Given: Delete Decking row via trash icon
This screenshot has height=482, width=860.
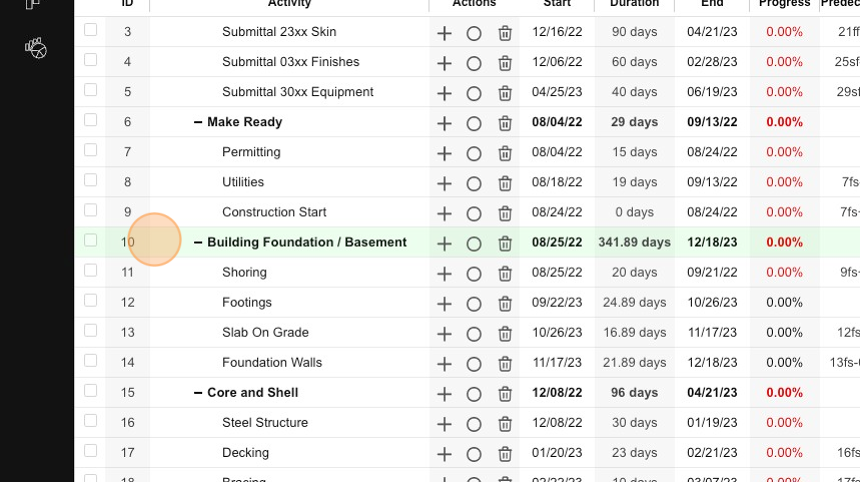Looking at the screenshot, I should click(x=505, y=454).
